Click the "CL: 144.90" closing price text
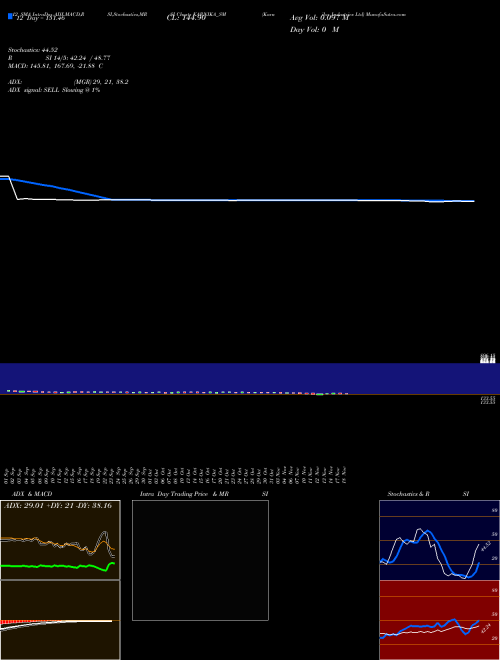The width and height of the screenshot is (500, 660). point(186,18)
